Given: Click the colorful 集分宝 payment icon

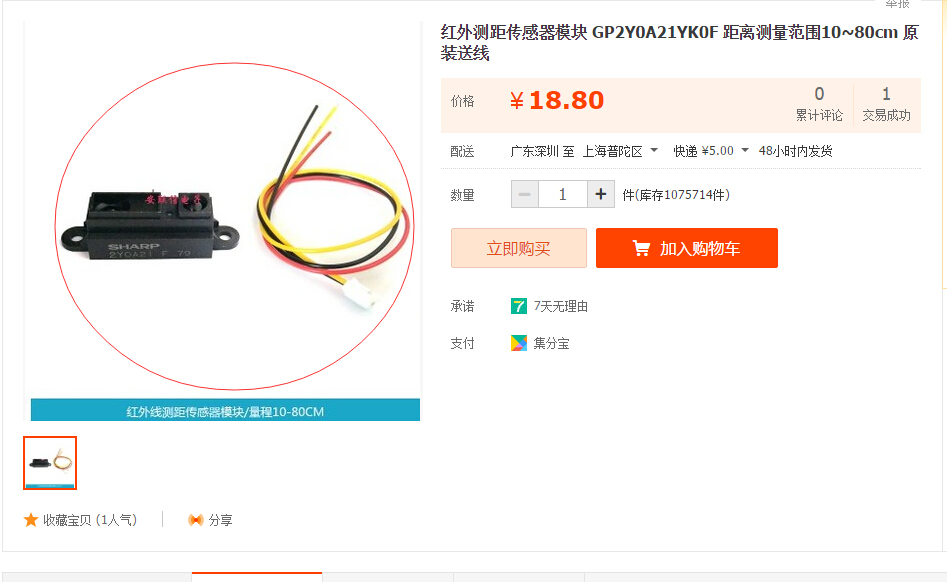Looking at the screenshot, I should point(519,343).
